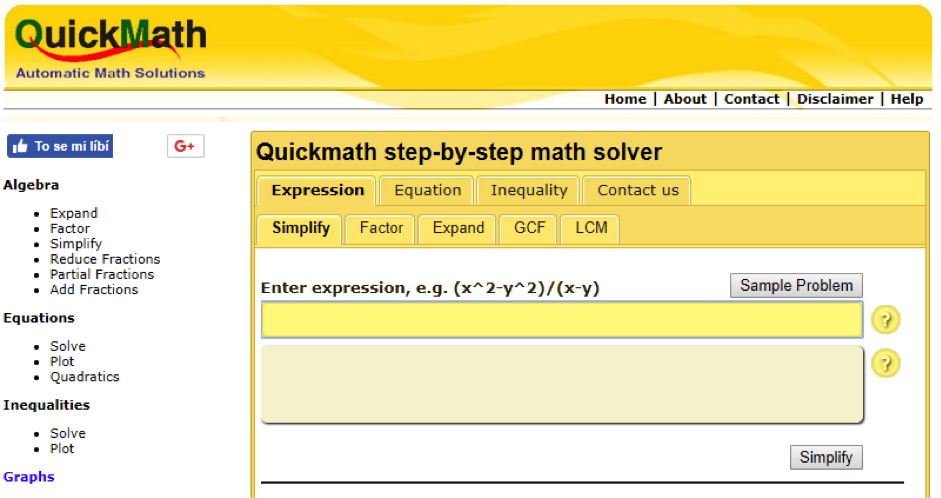This screenshot has width=941, height=498.
Task: Open help icon beside the preview box
Action: tap(885, 363)
